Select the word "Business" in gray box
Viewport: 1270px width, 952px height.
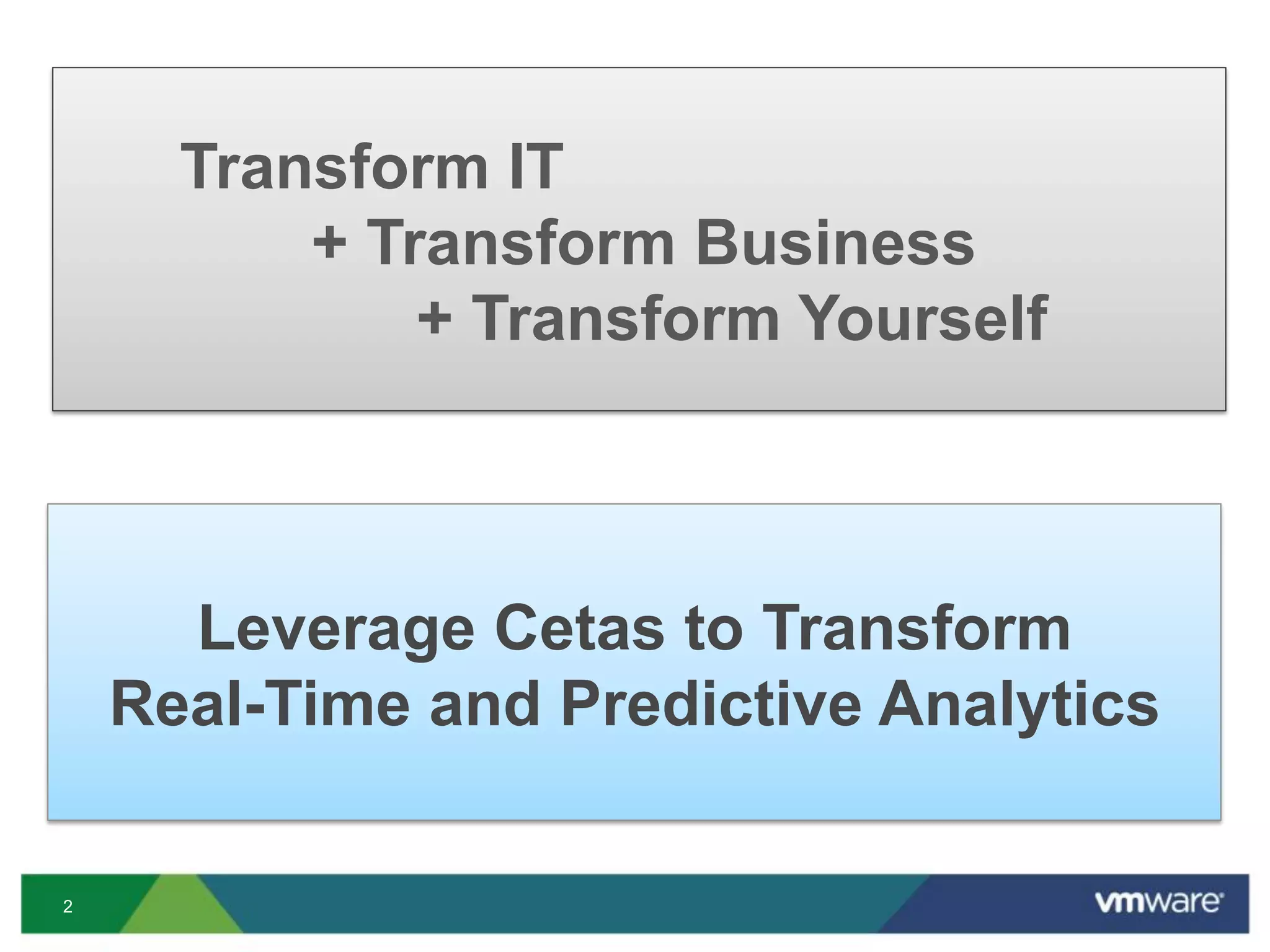(834, 242)
